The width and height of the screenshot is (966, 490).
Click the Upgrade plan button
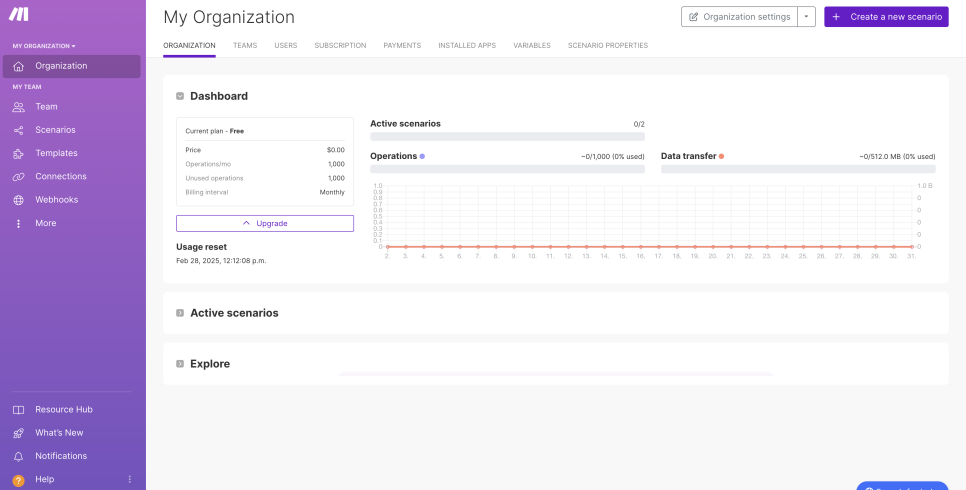tap(265, 223)
